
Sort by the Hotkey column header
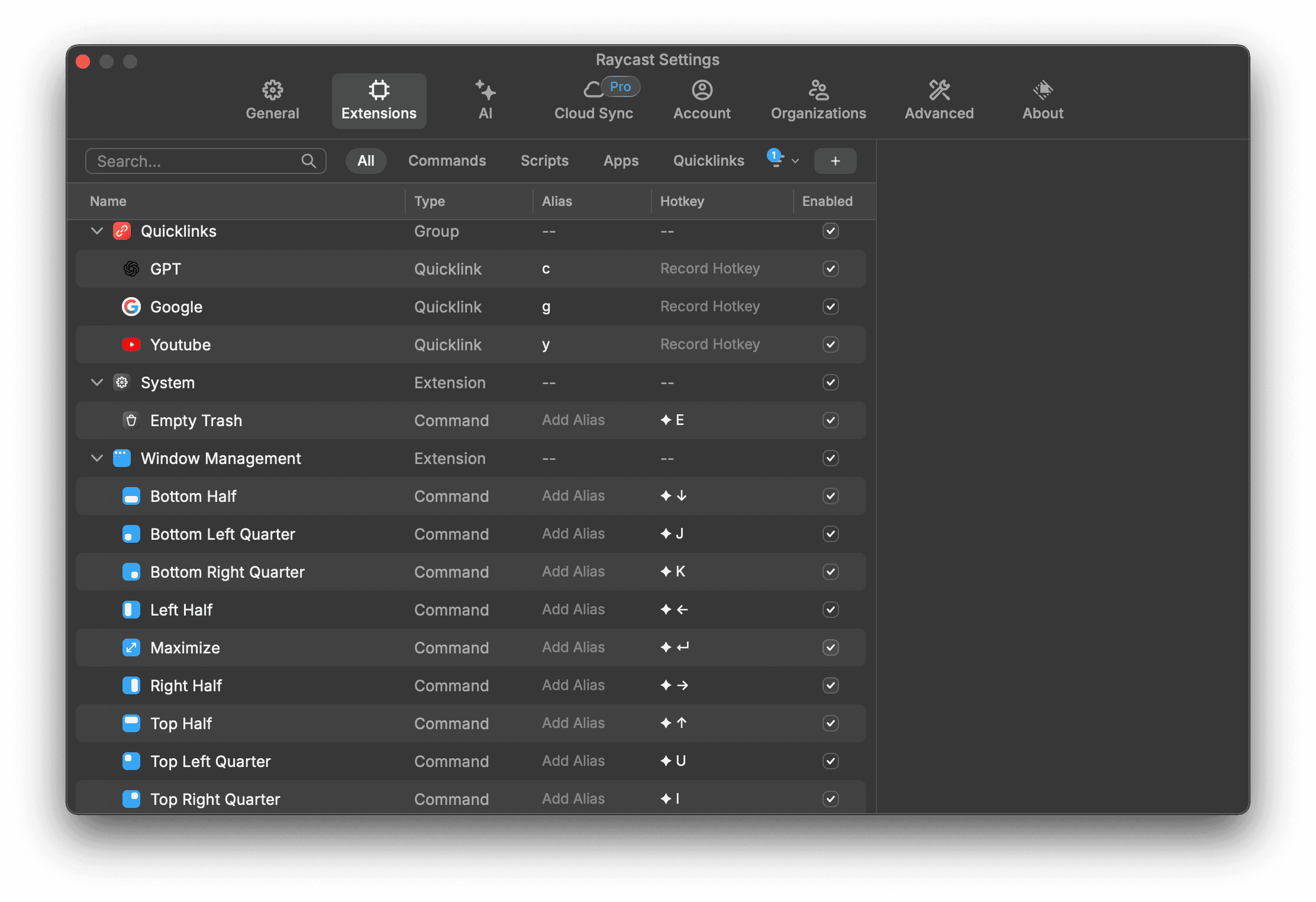click(x=682, y=201)
